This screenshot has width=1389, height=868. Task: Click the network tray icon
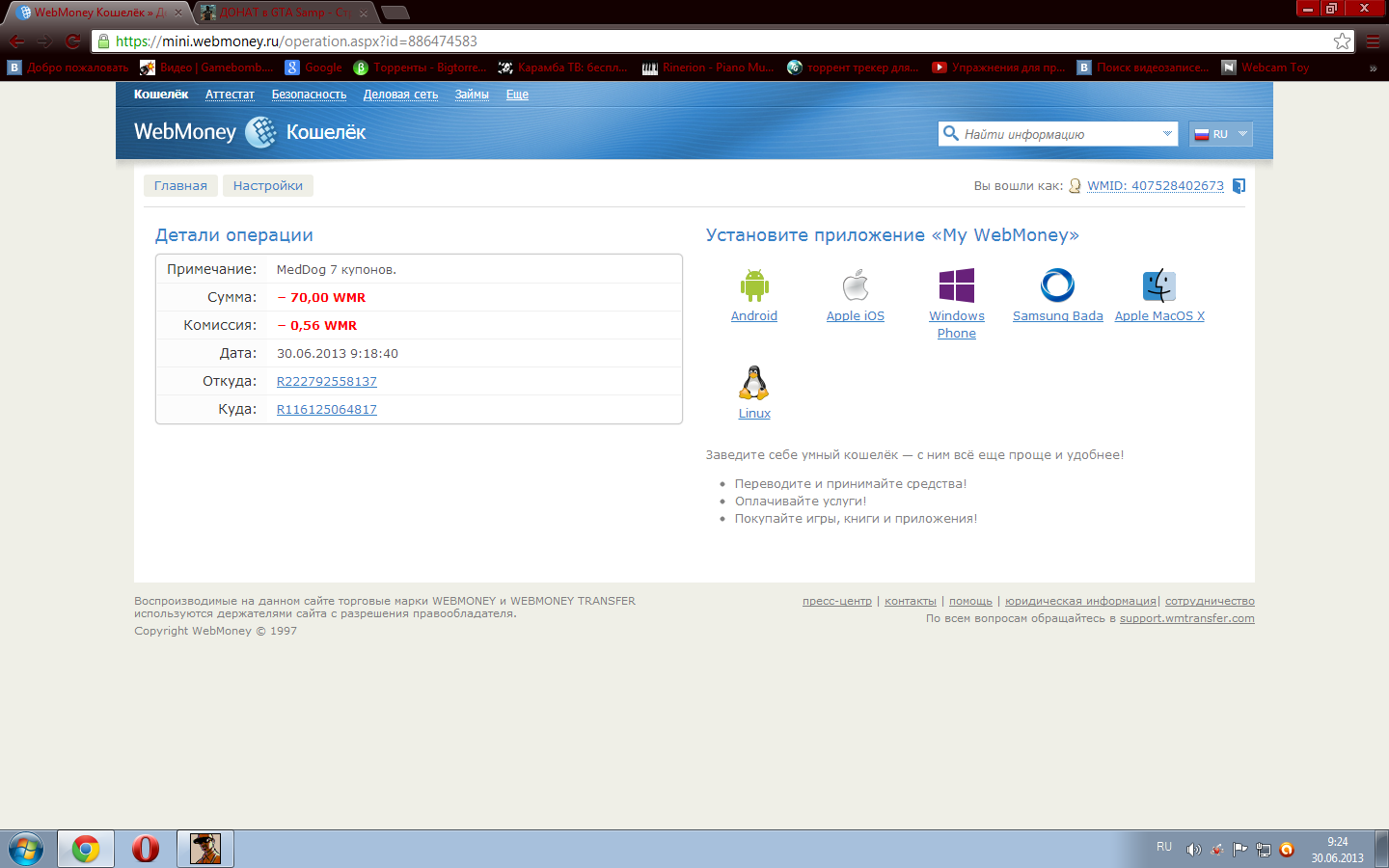click(x=1264, y=850)
